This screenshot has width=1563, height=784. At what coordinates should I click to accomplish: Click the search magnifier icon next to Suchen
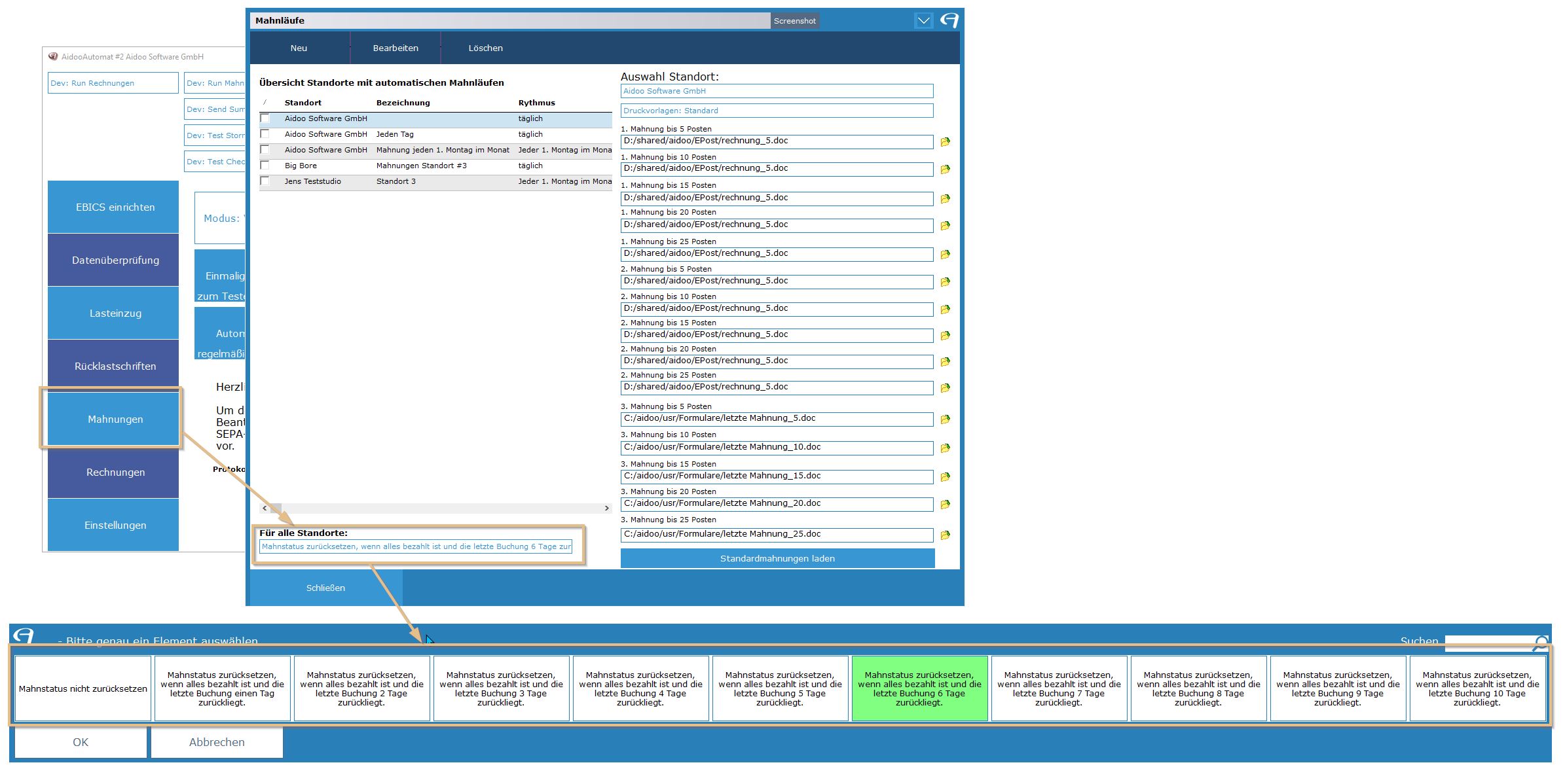[x=1540, y=643]
